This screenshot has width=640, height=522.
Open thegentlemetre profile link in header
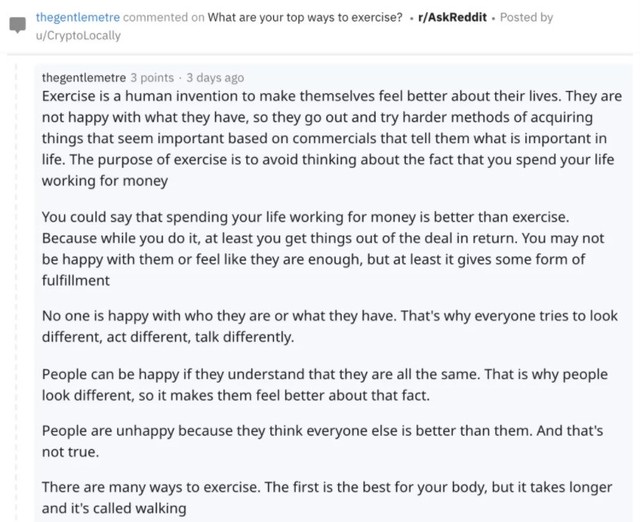coord(75,17)
